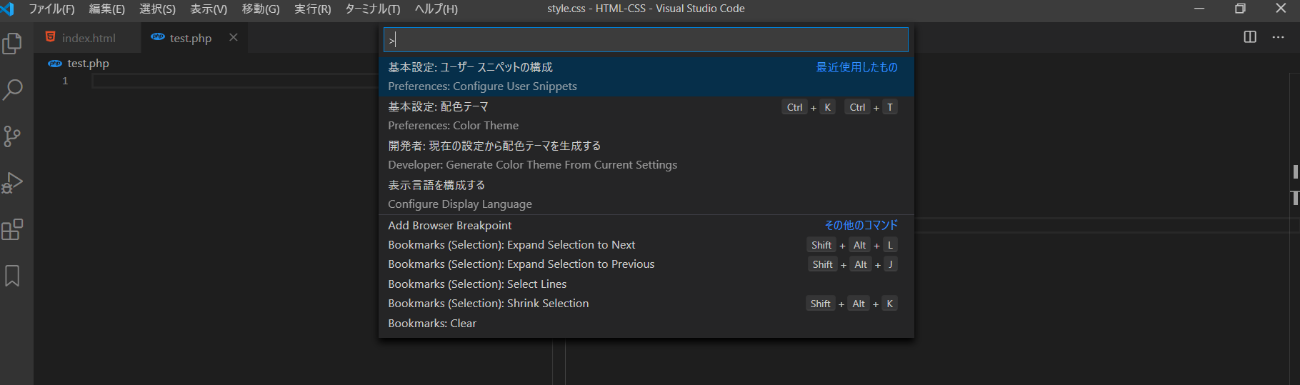Open the editor more actions ellipsis
The height and width of the screenshot is (385, 1300).
(x=1278, y=37)
